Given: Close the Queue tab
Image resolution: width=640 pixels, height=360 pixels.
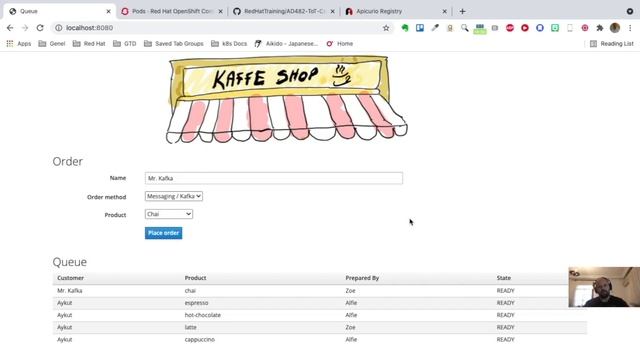Looking at the screenshot, I should pos(109,11).
